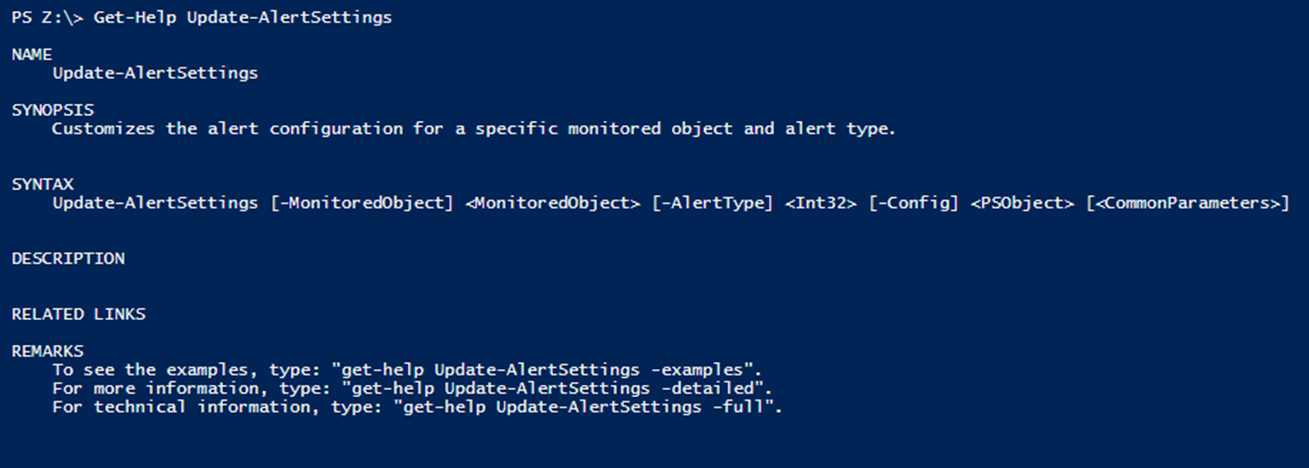Click the PS Z:\> prompt text

click(46, 19)
